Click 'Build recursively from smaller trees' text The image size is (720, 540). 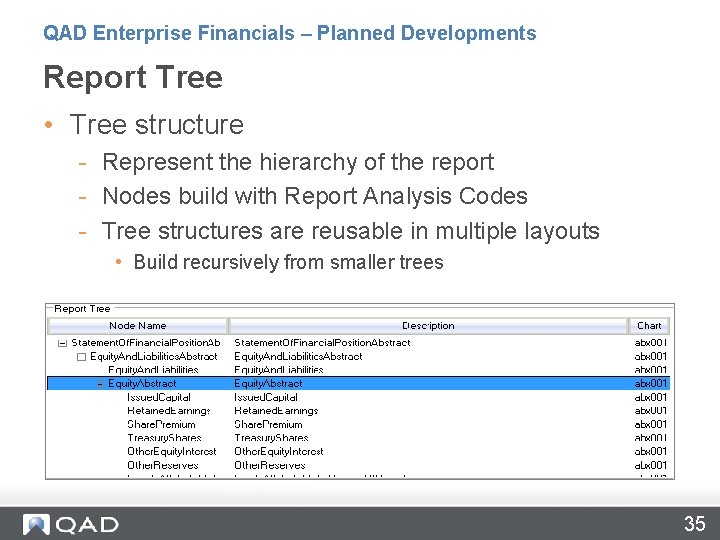[x=288, y=262]
